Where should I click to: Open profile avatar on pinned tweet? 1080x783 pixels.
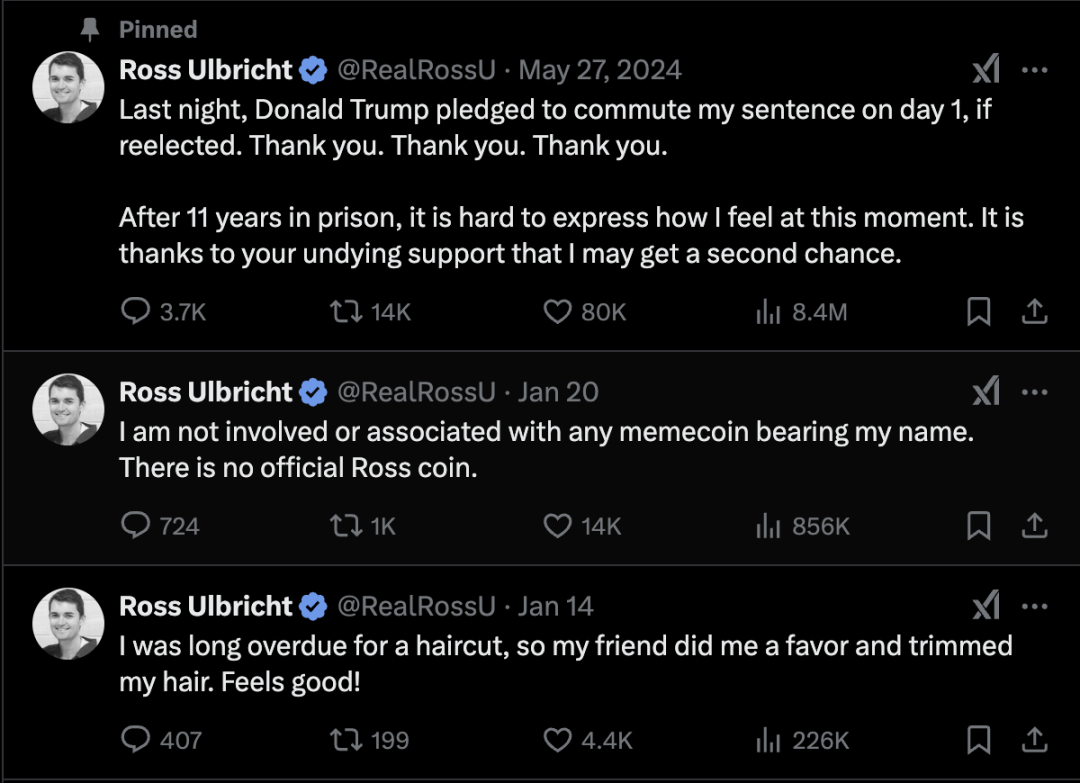pyautogui.click(x=68, y=87)
